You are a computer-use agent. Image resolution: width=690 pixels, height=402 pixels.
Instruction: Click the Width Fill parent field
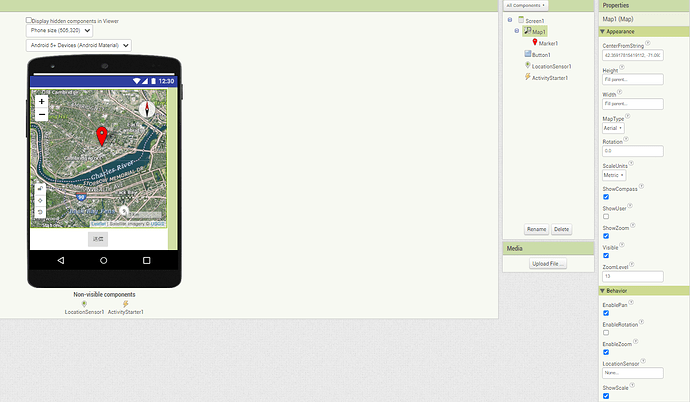[632, 104]
